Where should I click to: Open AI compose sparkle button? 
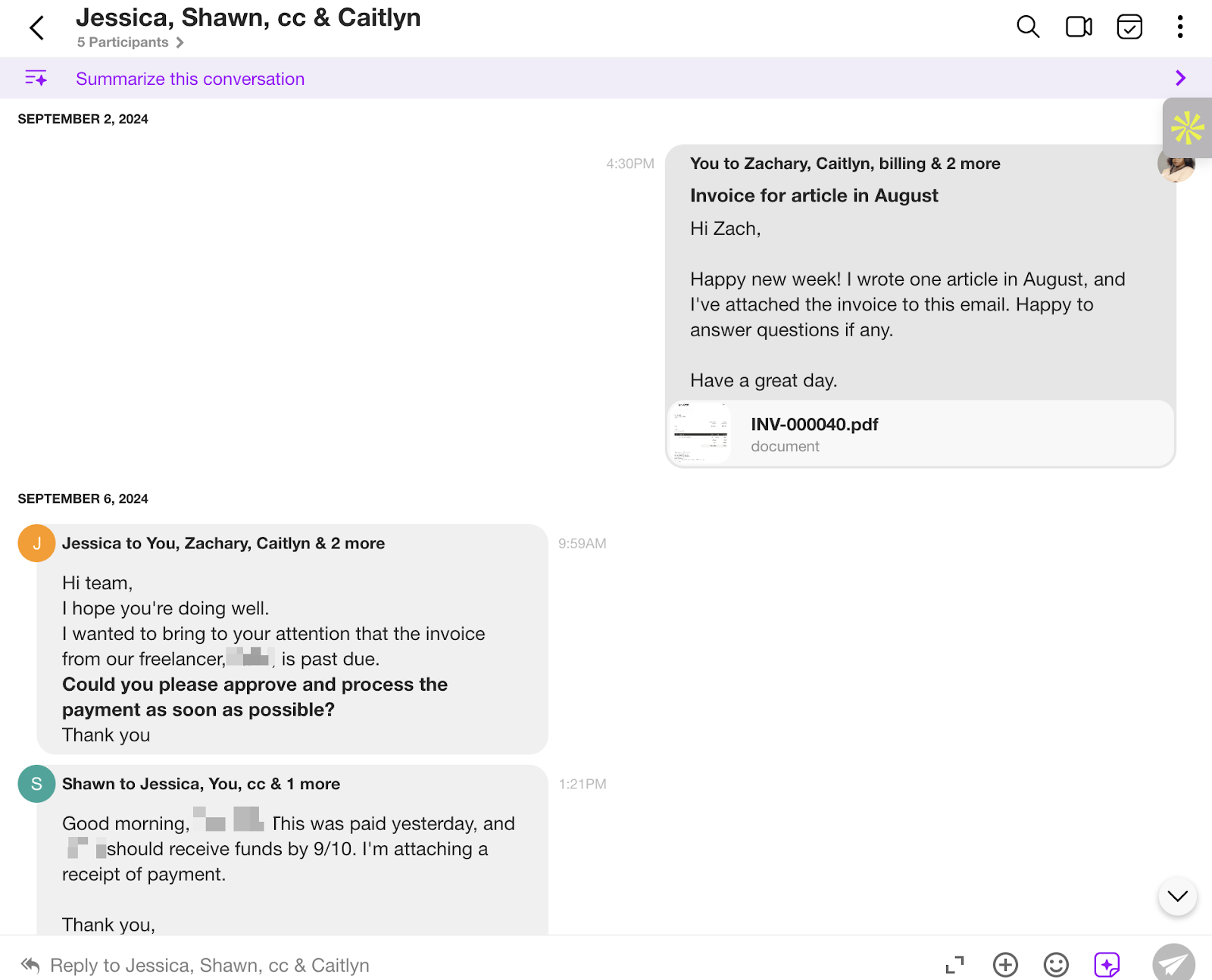[1107, 964]
